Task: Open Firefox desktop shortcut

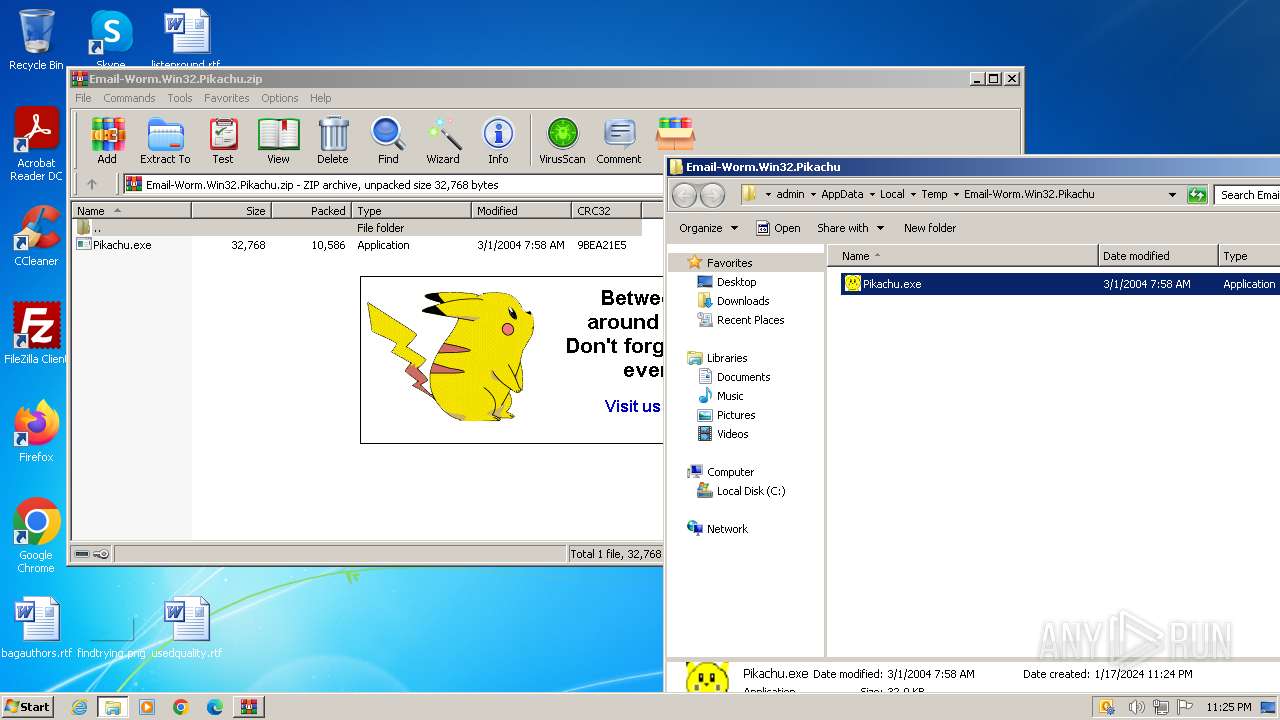Action: (36, 432)
